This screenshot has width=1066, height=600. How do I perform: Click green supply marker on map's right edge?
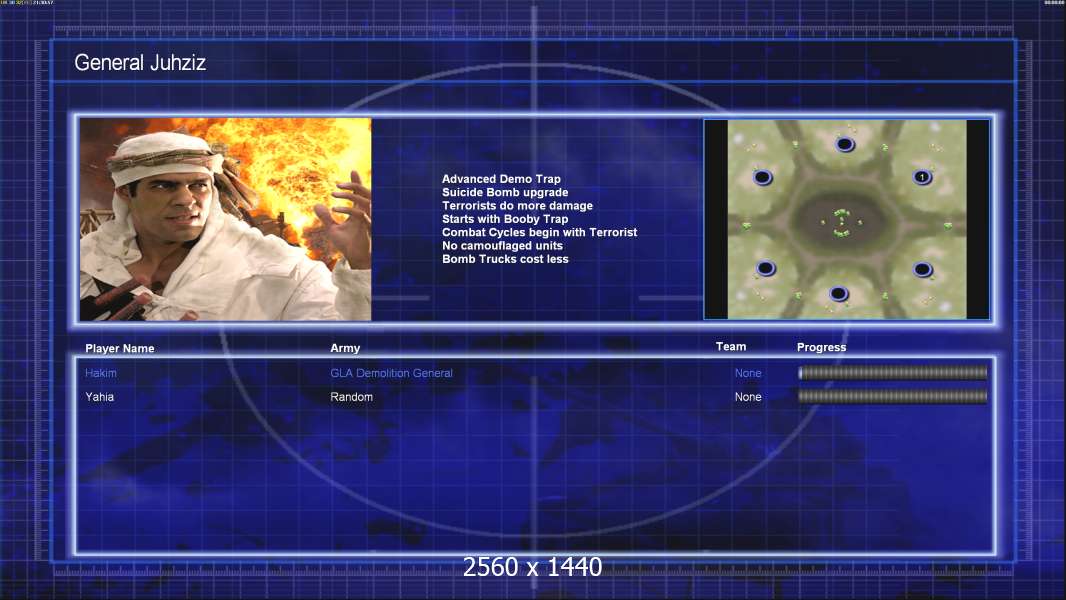point(947,225)
